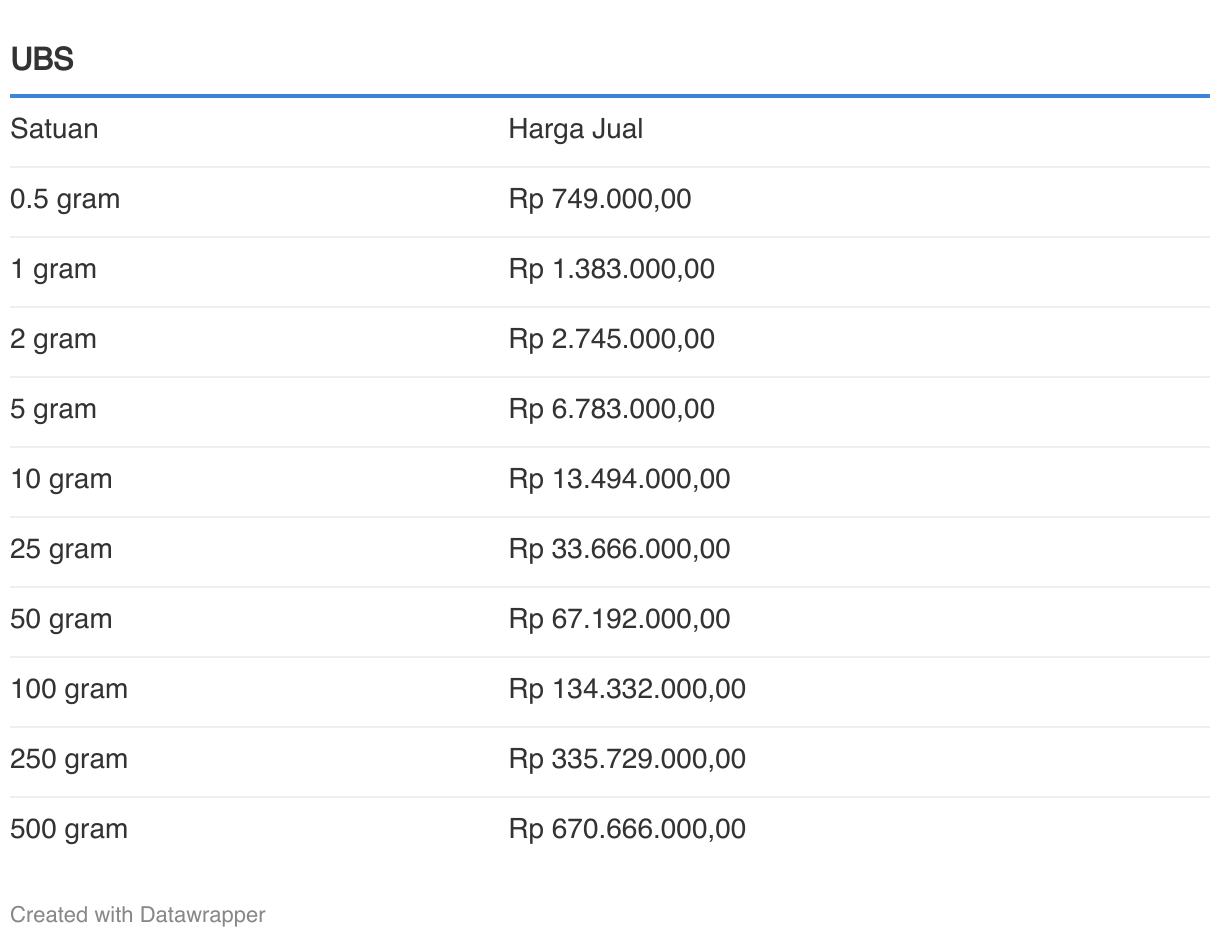Click price Rp 33.666.000,00

coord(620,549)
